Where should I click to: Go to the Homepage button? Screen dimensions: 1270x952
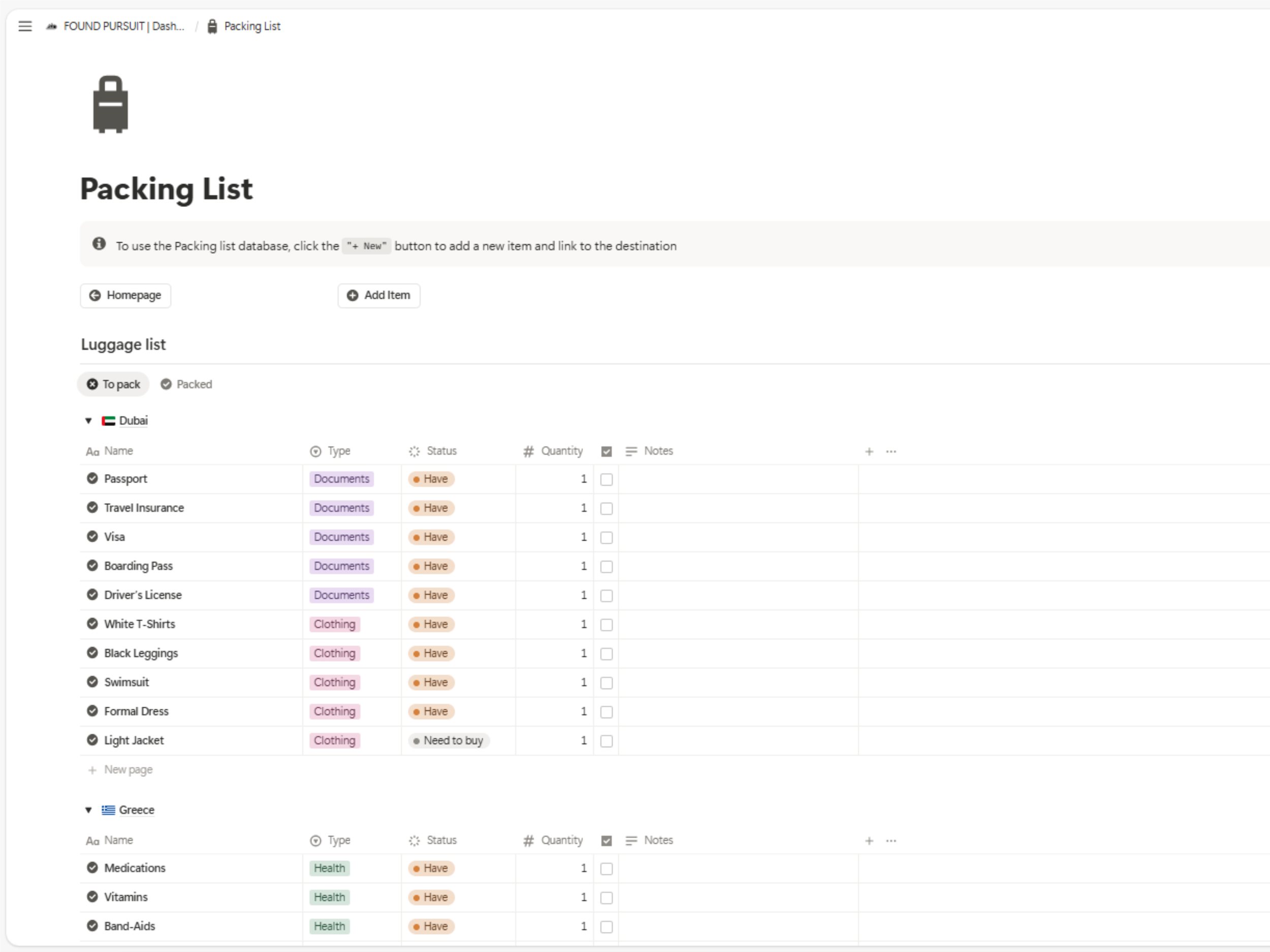(x=126, y=296)
